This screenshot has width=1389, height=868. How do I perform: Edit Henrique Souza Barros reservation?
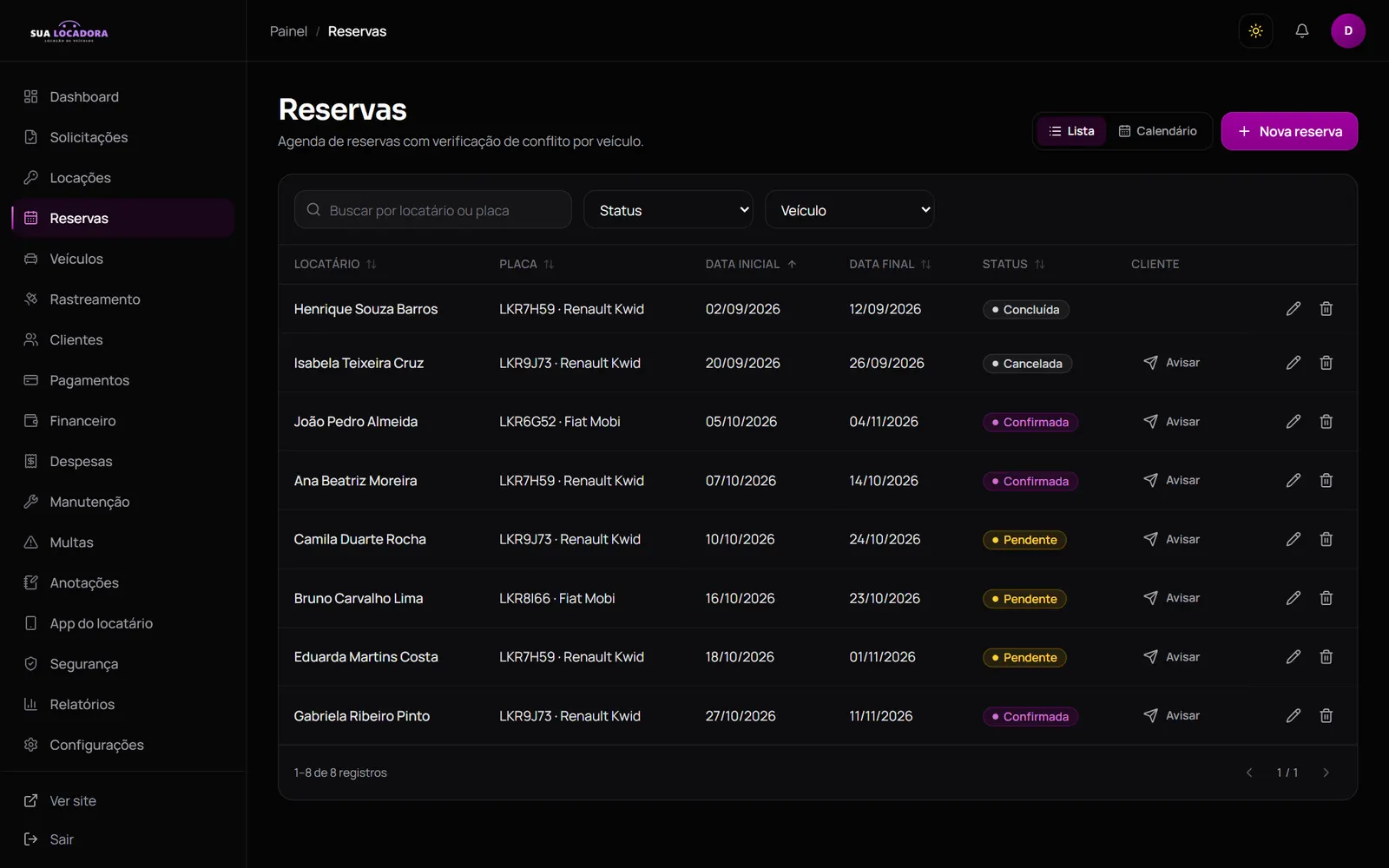pos(1294,309)
